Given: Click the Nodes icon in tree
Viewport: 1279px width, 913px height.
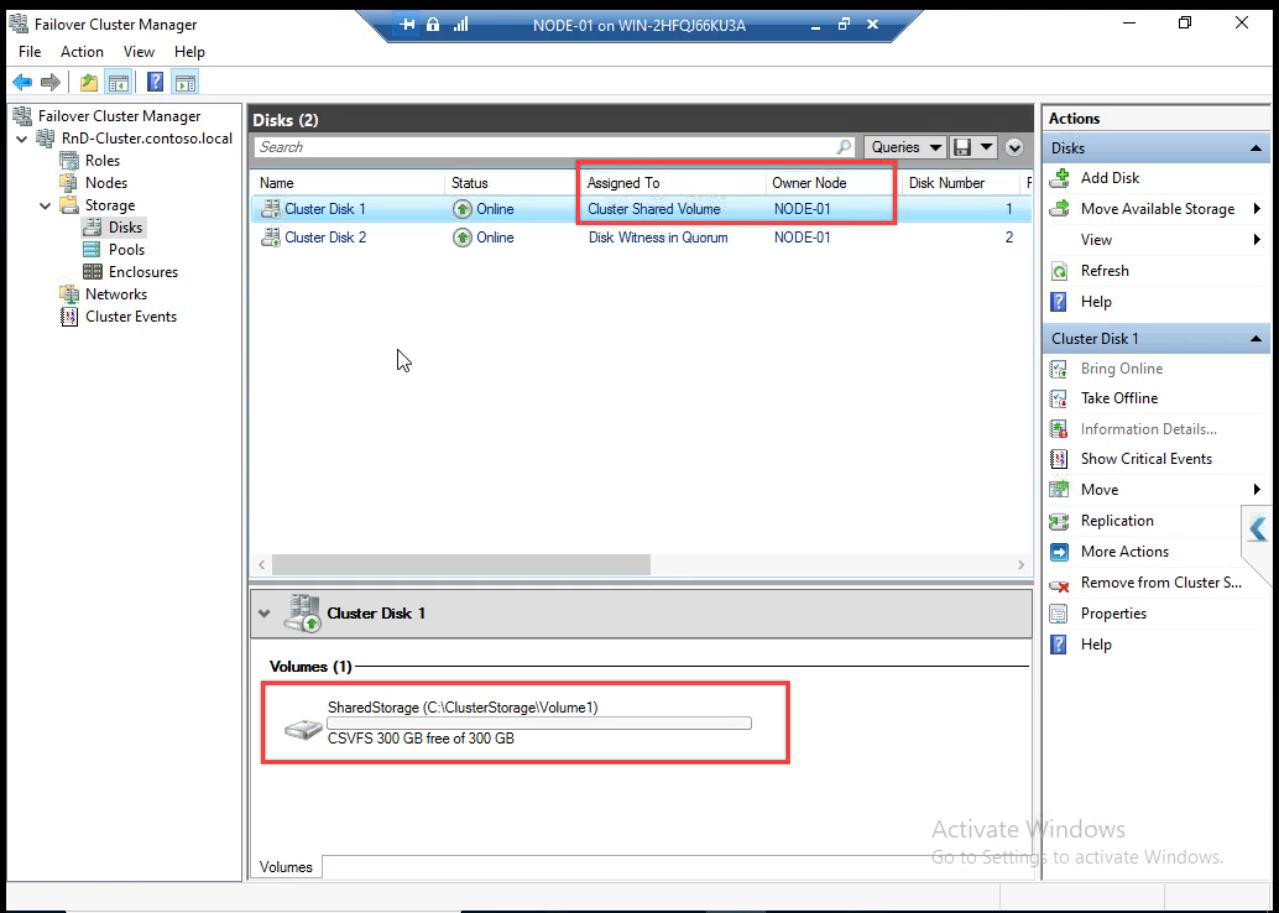Looking at the screenshot, I should tap(69, 183).
